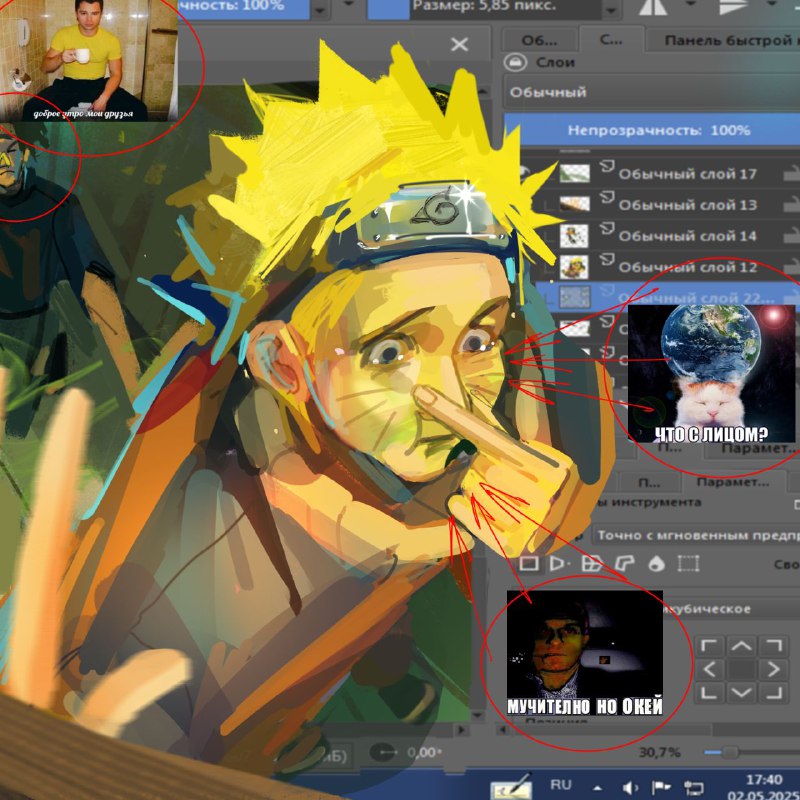
Task: Set anchor point to bottom center
Action: (x=741, y=692)
